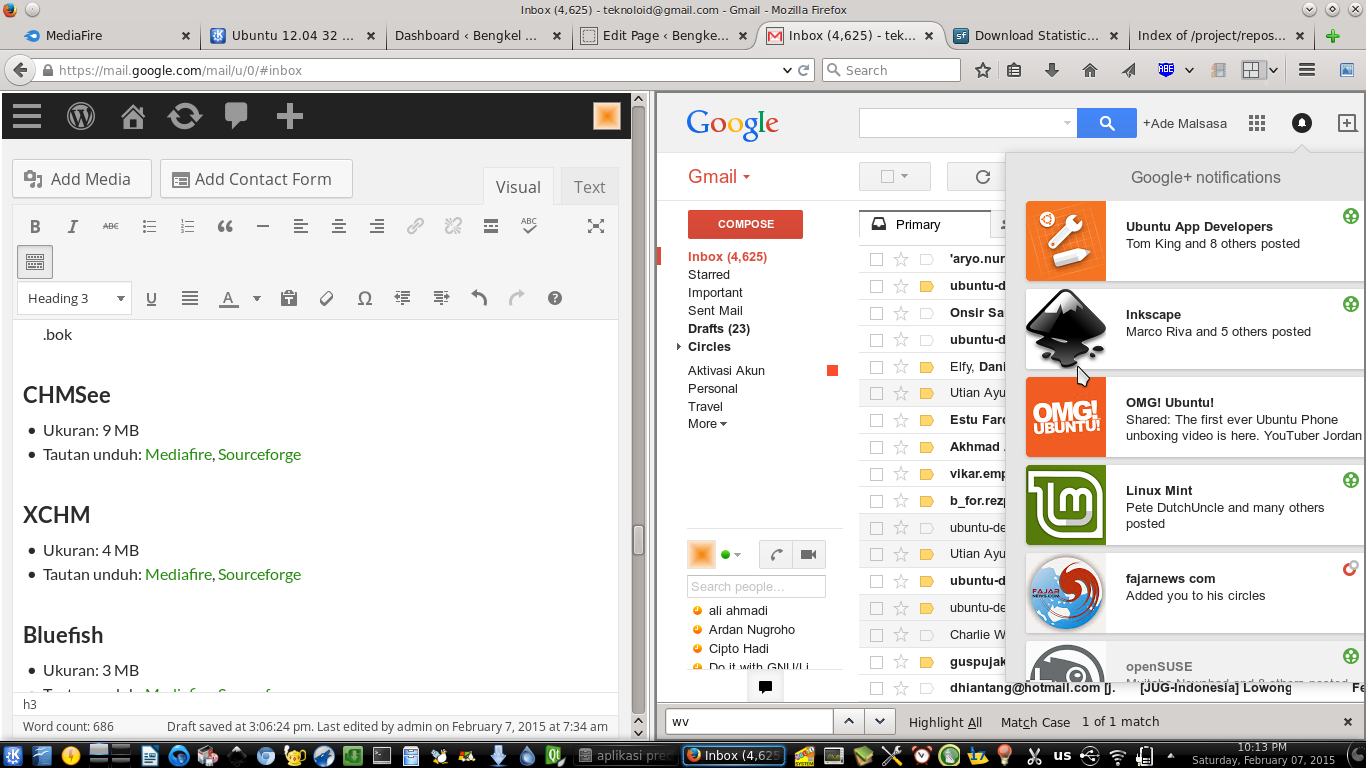The height and width of the screenshot is (768, 1366).
Task: Open distraction-free fullscreen writing mode
Action: point(596,226)
